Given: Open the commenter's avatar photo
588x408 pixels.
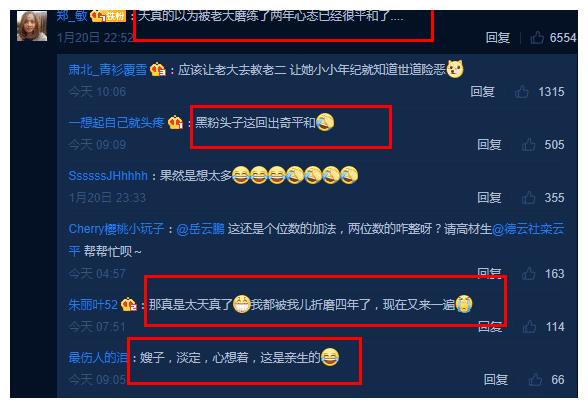Looking at the screenshot, I should (x=32, y=26).
